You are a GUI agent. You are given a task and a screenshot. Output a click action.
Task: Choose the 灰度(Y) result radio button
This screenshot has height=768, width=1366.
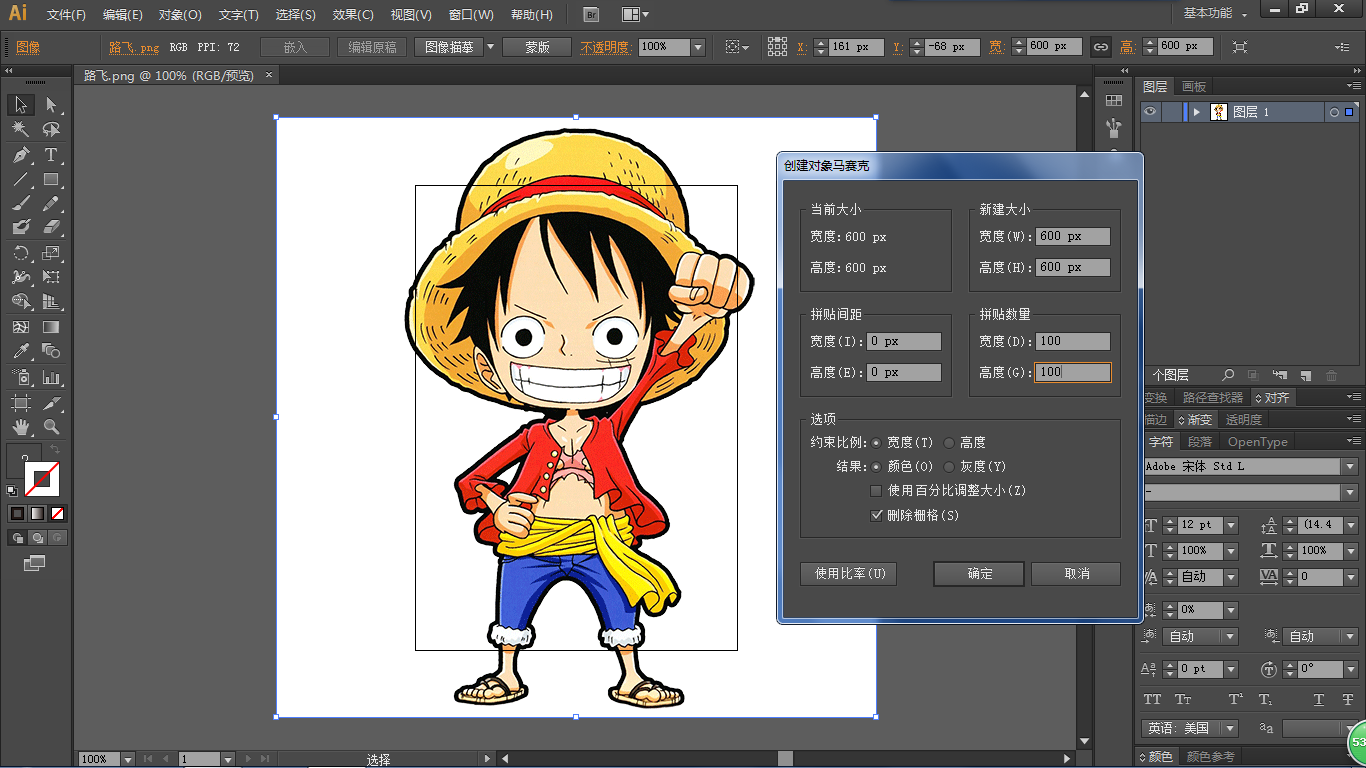[x=949, y=466]
